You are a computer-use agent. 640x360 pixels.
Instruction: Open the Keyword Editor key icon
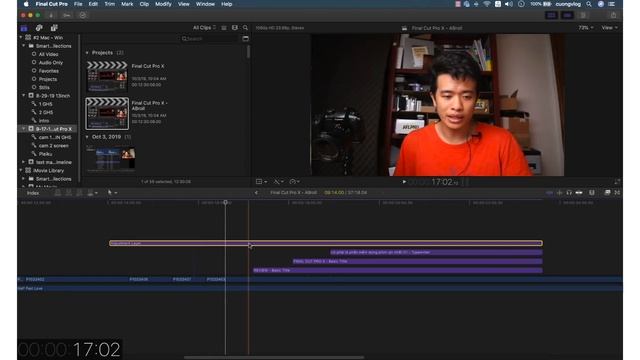click(67, 15)
